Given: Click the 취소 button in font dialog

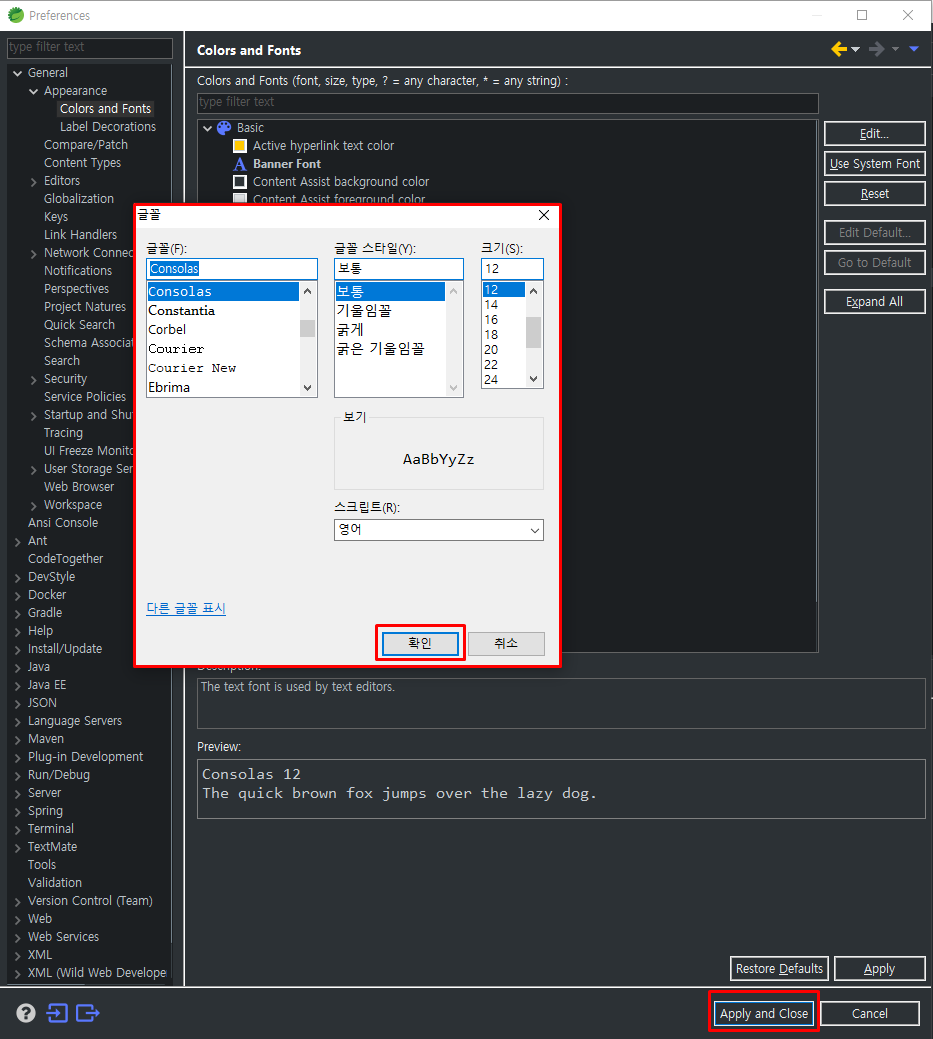Looking at the screenshot, I should [506, 643].
